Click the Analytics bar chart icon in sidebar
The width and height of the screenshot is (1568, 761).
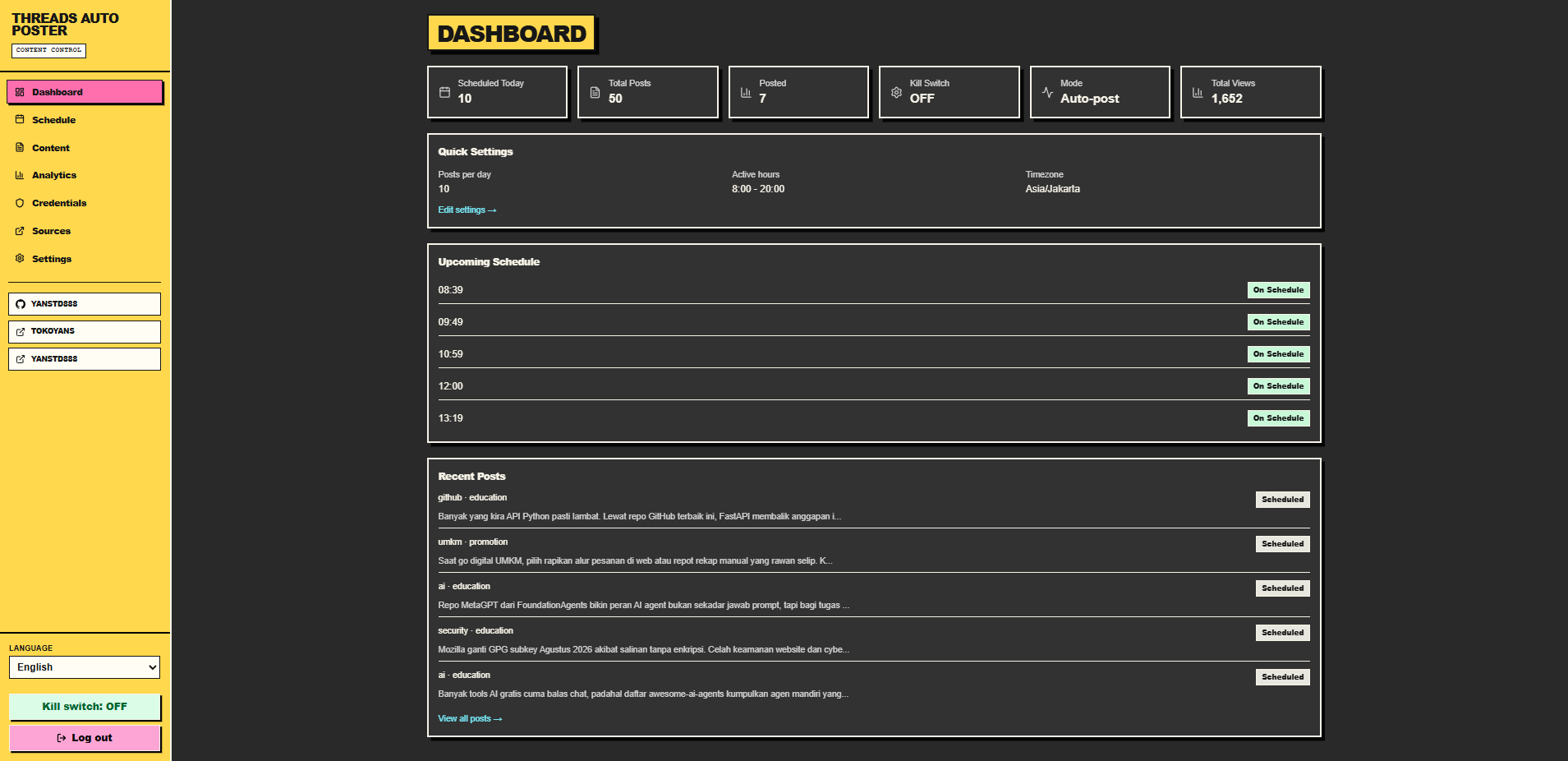pyautogui.click(x=20, y=175)
